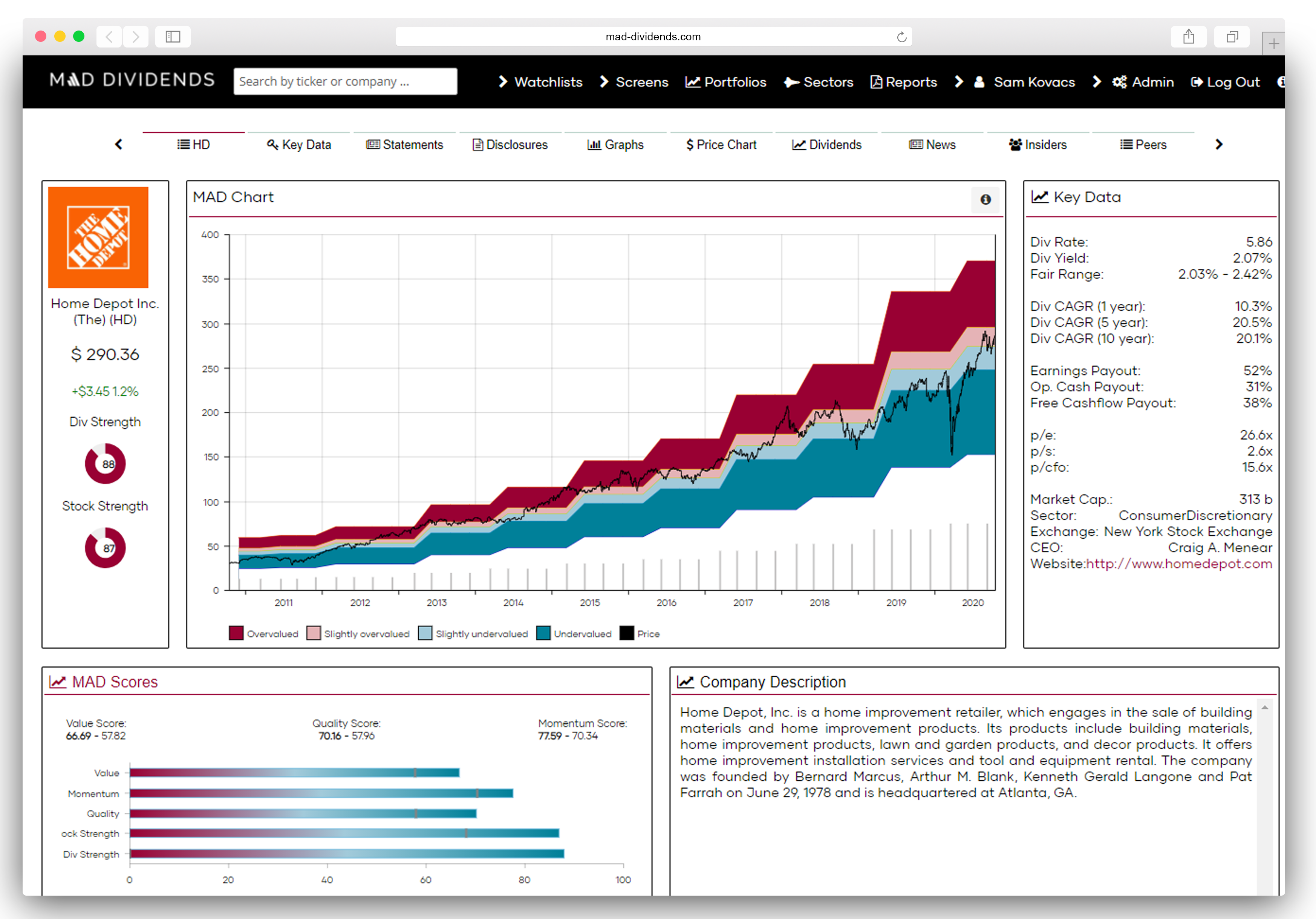Click the Momentum Score 77.59 - 70.34 text
Image resolution: width=1316 pixels, height=919 pixels.
click(x=582, y=730)
